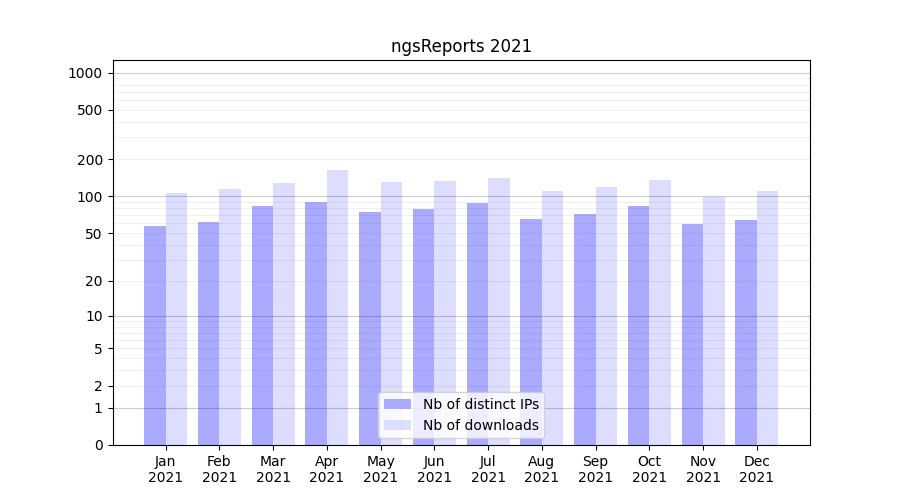
Task: Click the Sep 2021 x-axis label
Action: click(x=595, y=469)
